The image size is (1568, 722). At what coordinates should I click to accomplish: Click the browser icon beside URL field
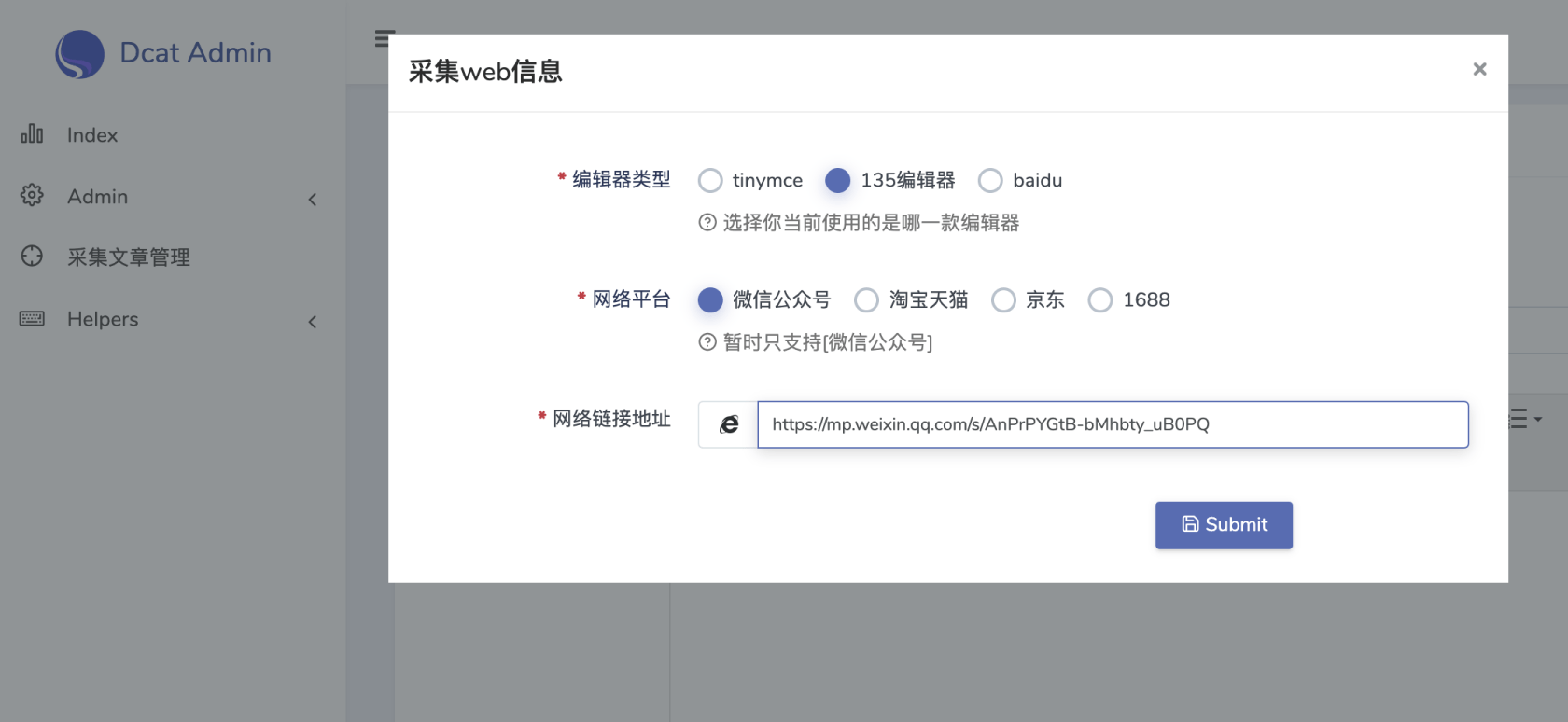(x=729, y=424)
